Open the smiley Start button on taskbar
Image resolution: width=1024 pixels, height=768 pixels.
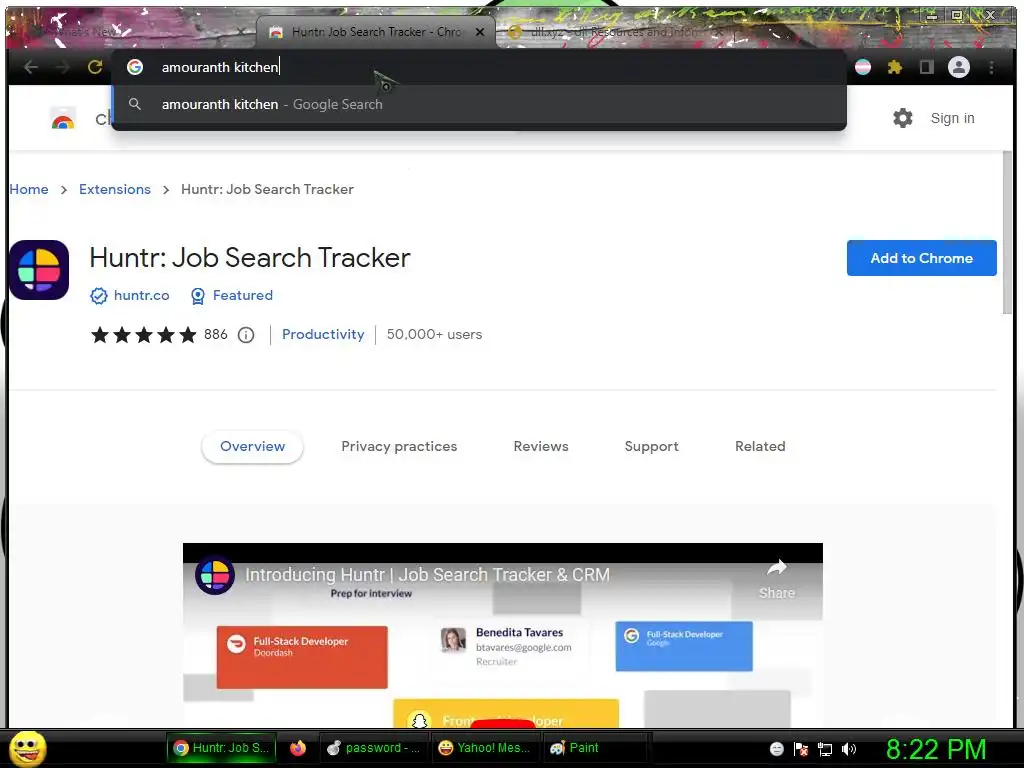coord(27,748)
